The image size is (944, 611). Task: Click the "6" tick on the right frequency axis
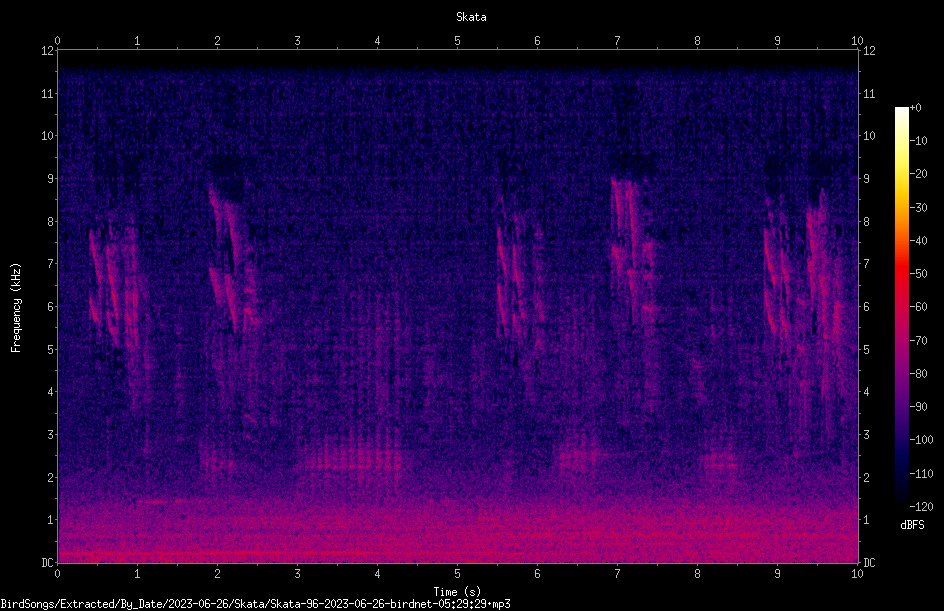click(x=866, y=306)
